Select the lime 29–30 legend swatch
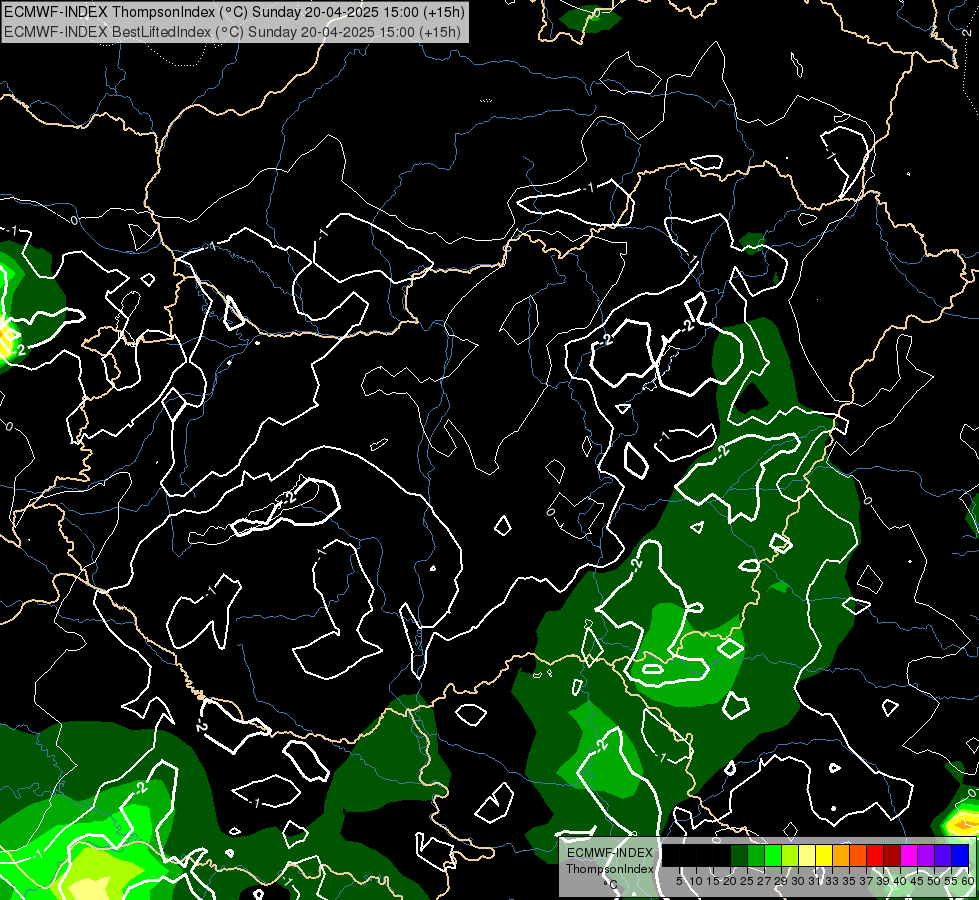 (x=790, y=856)
